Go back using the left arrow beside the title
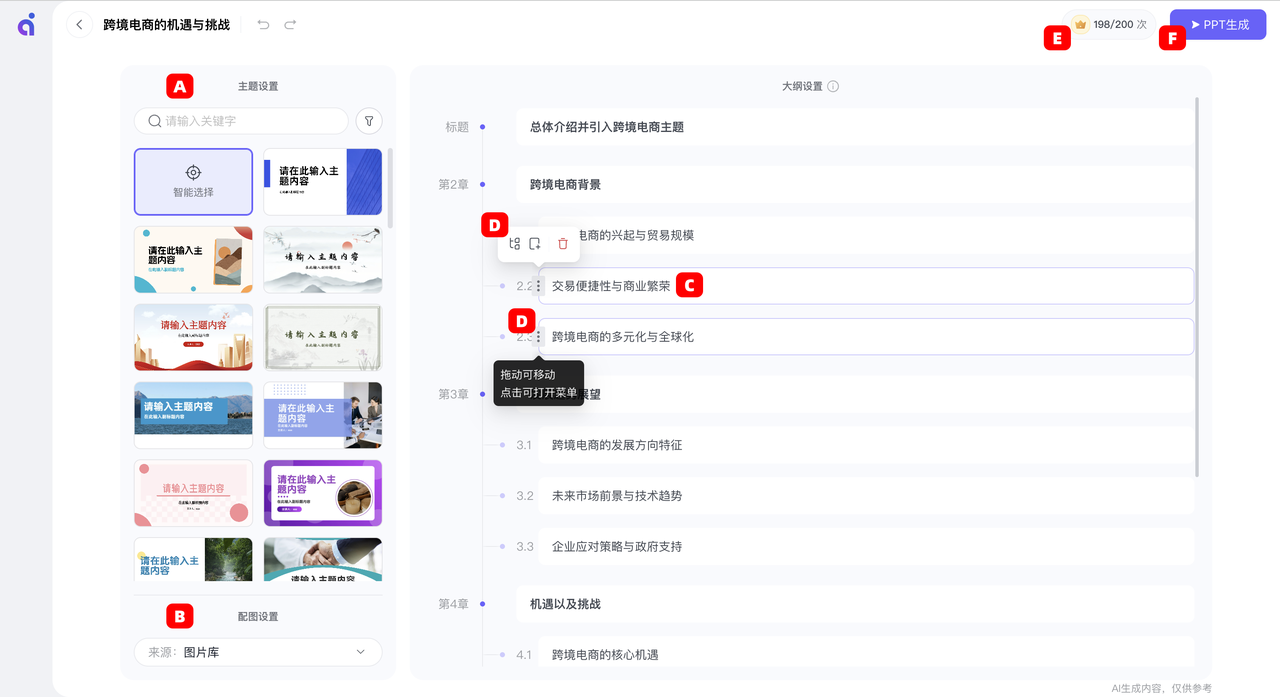1280x697 pixels. pyautogui.click(x=79, y=24)
